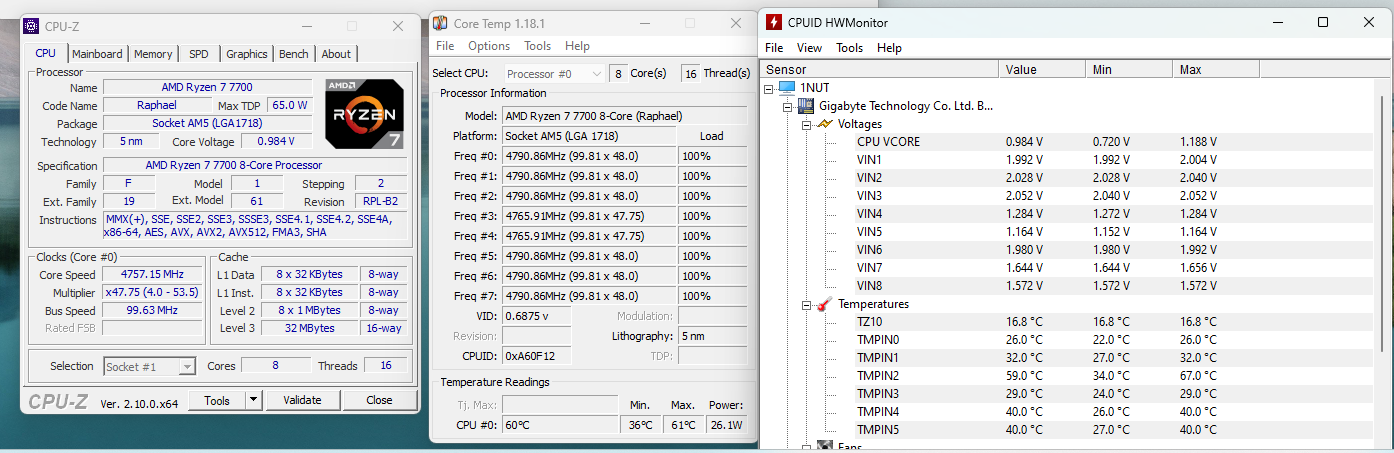Open the About tab in CPU-Z
This screenshot has width=1394, height=453.
(336, 54)
